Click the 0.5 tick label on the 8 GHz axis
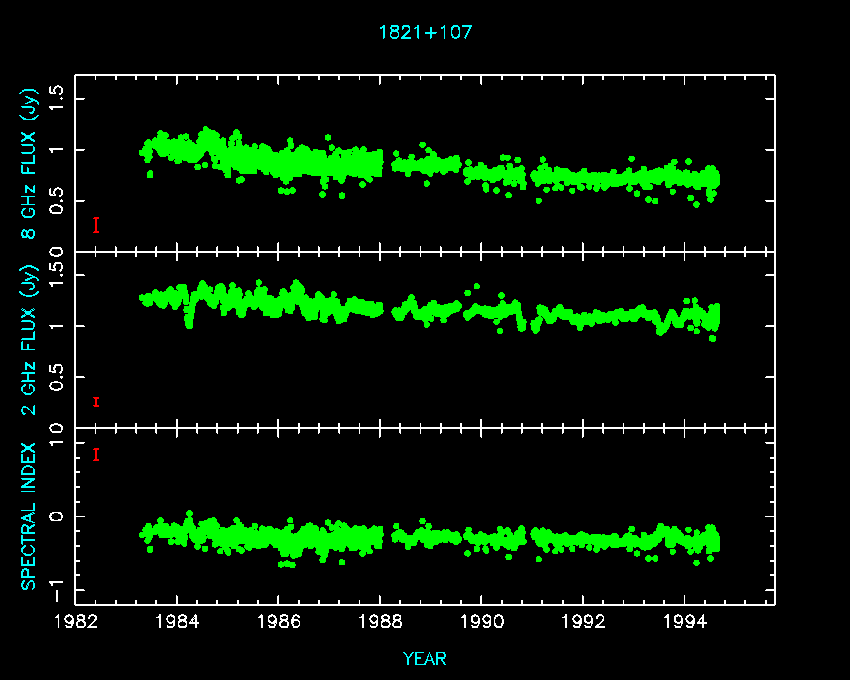The image size is (850, 680). [58, 201]
